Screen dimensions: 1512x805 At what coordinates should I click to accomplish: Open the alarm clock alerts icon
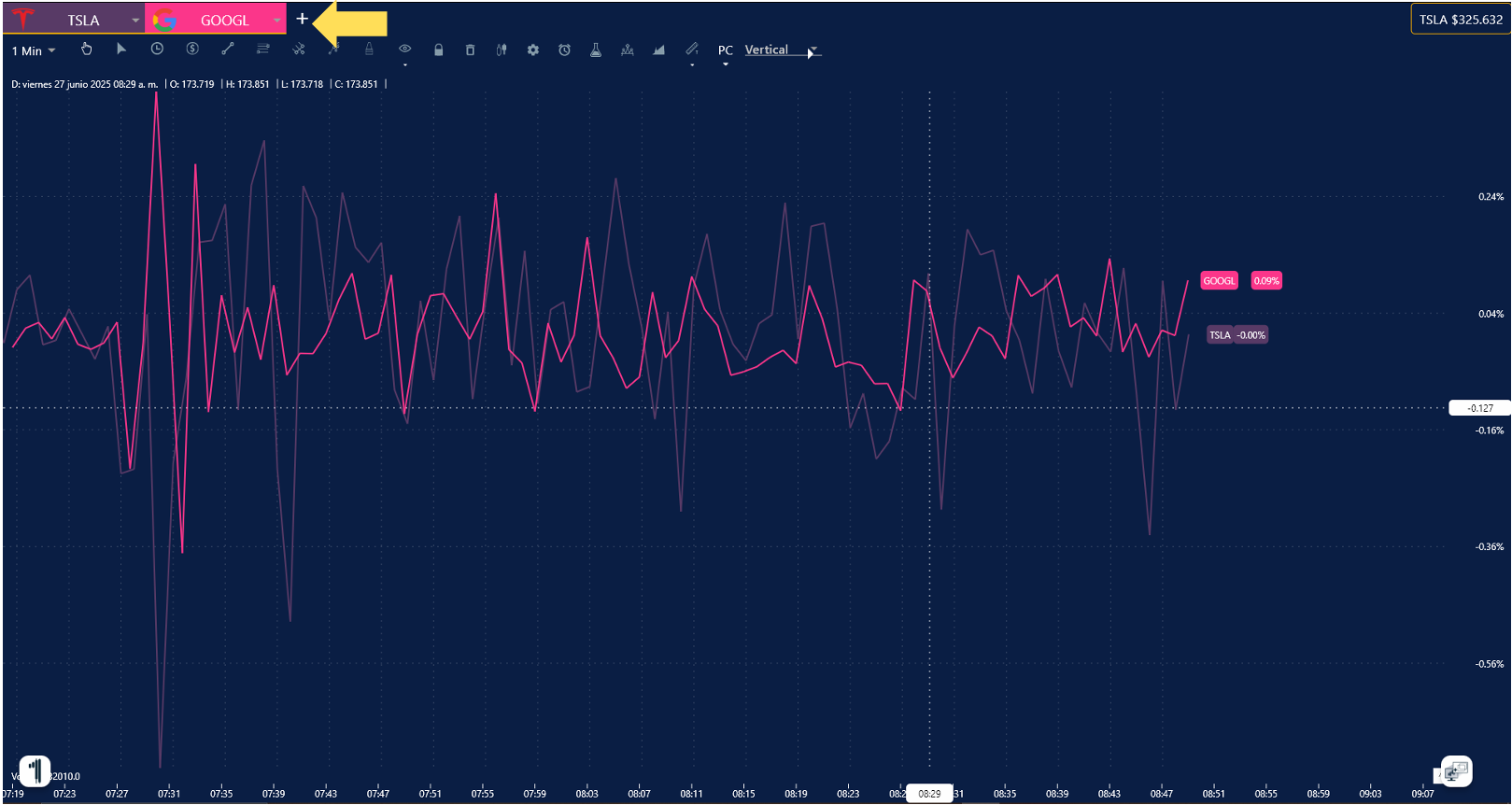coord(565,50)
